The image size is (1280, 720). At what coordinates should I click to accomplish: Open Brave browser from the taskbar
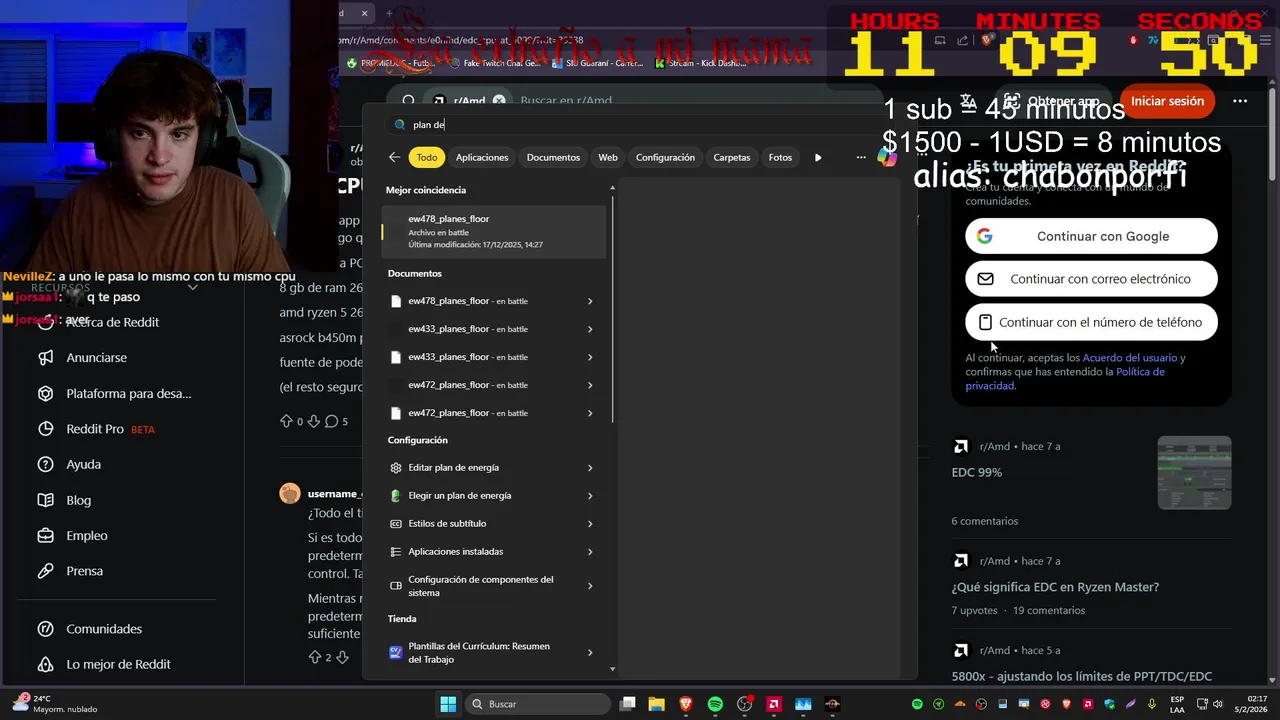[686, 704]
